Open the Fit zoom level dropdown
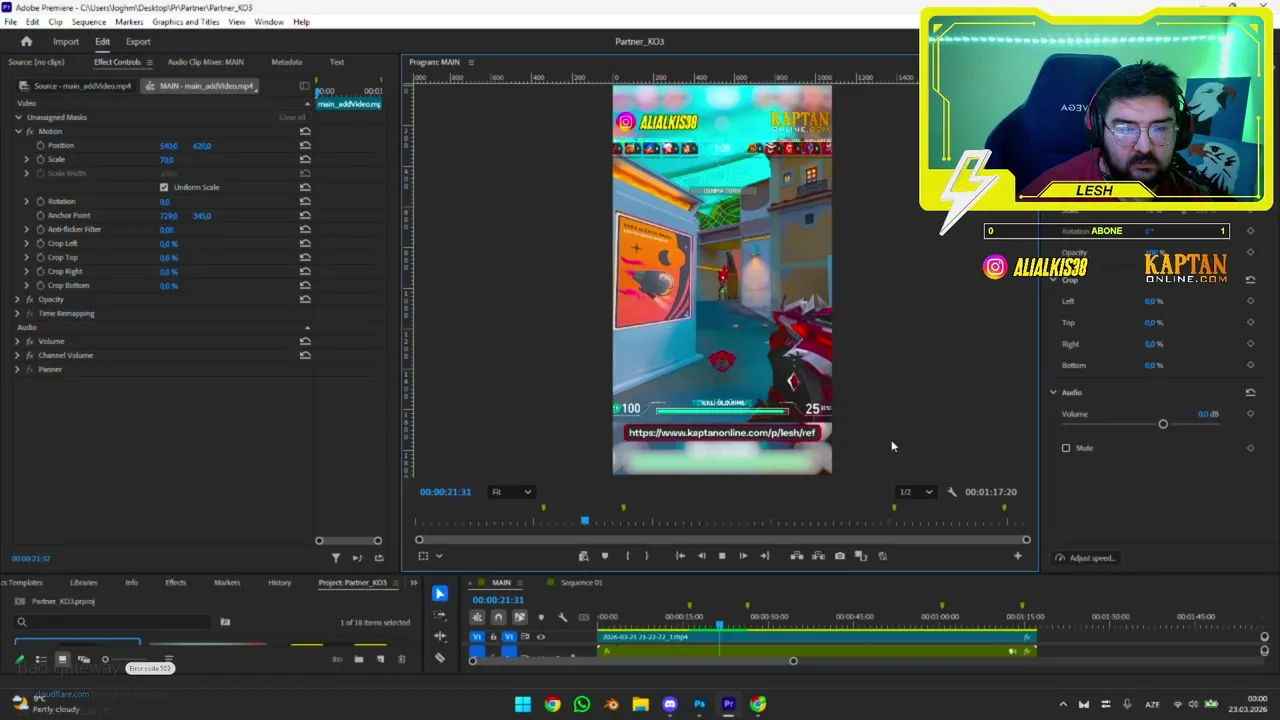The image size is (1280, 720). (x=511, y=492)
